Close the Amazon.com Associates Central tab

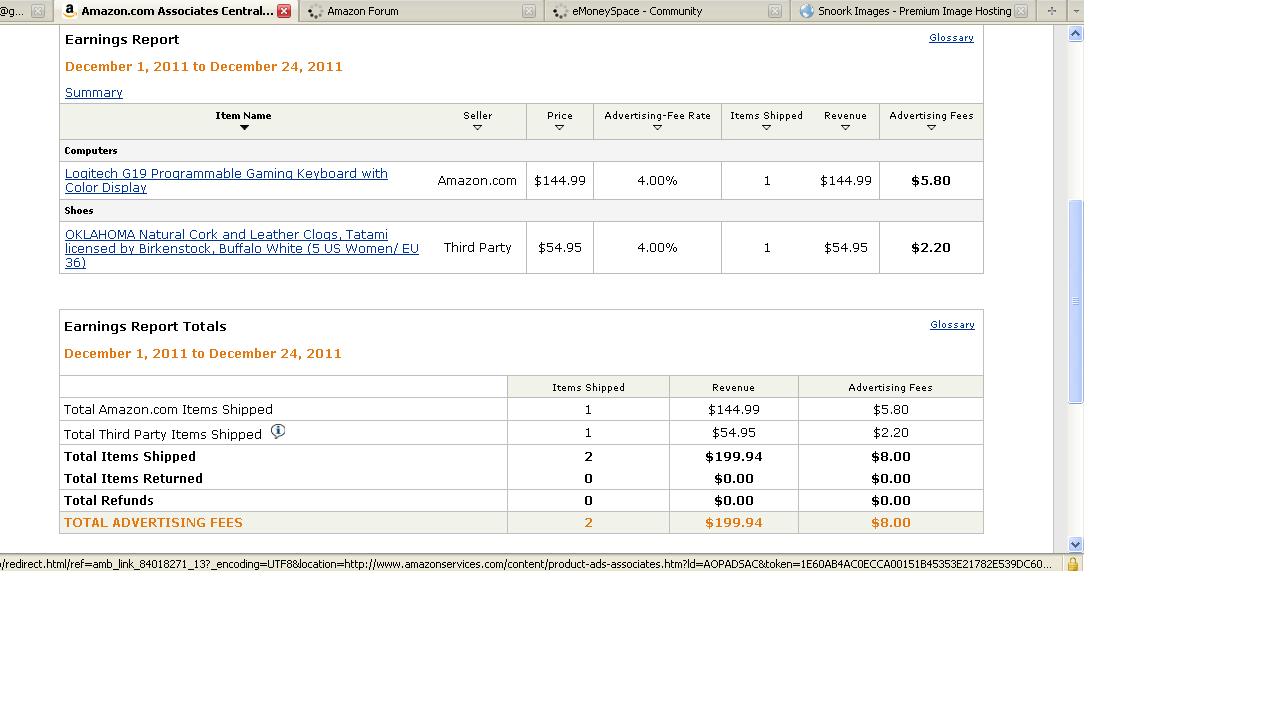284,11
